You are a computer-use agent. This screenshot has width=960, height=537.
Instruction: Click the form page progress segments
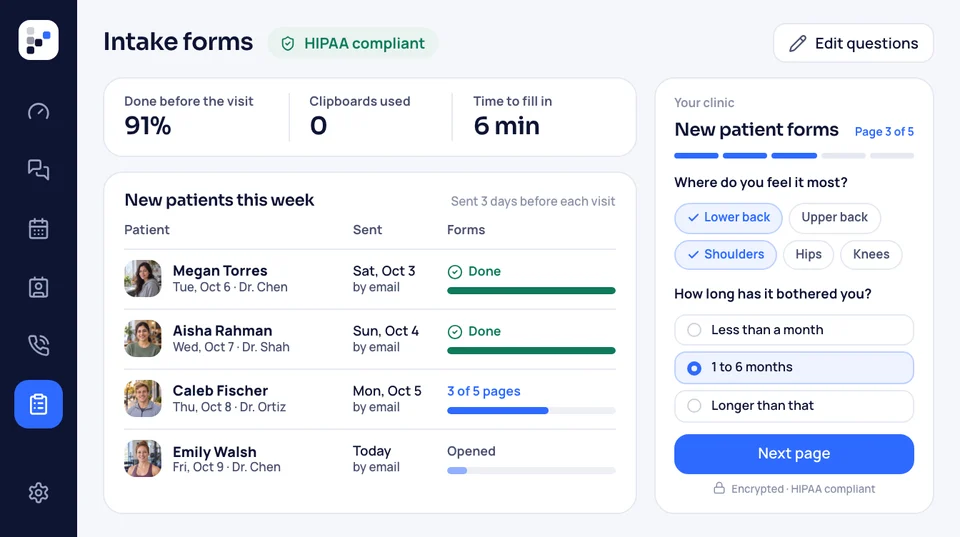[x=793, y=156]
